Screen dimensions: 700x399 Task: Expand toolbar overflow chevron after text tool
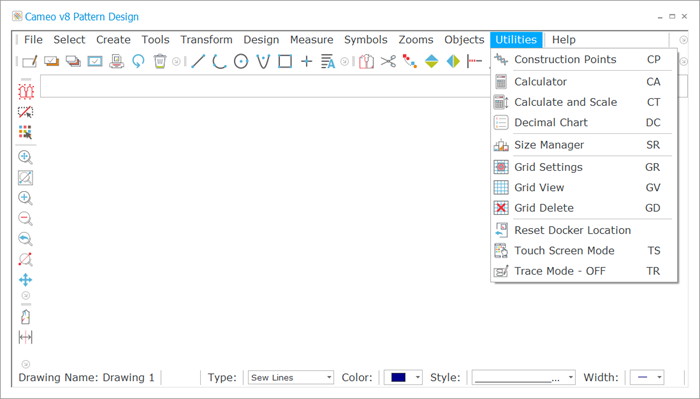(x=345, y=62)
